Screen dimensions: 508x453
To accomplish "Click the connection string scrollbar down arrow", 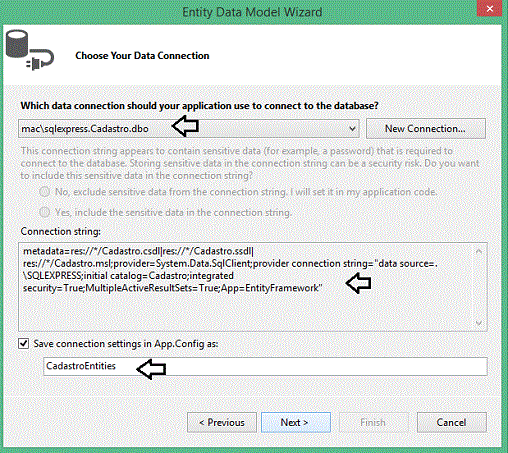I will [x=479, y=323].
